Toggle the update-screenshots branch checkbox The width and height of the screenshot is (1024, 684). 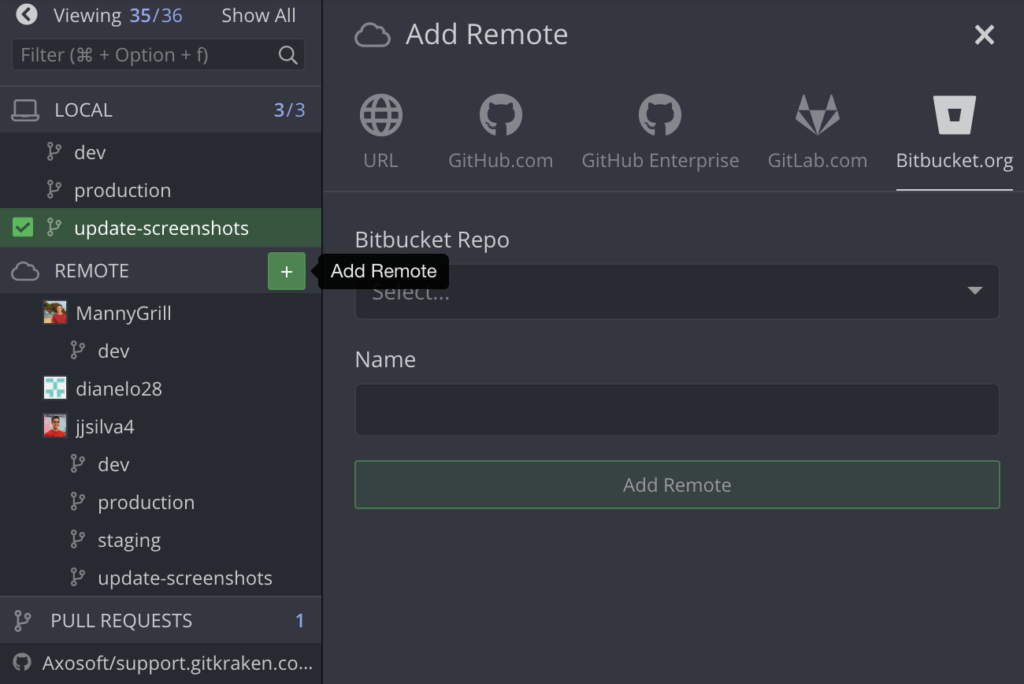coord(22,228)
